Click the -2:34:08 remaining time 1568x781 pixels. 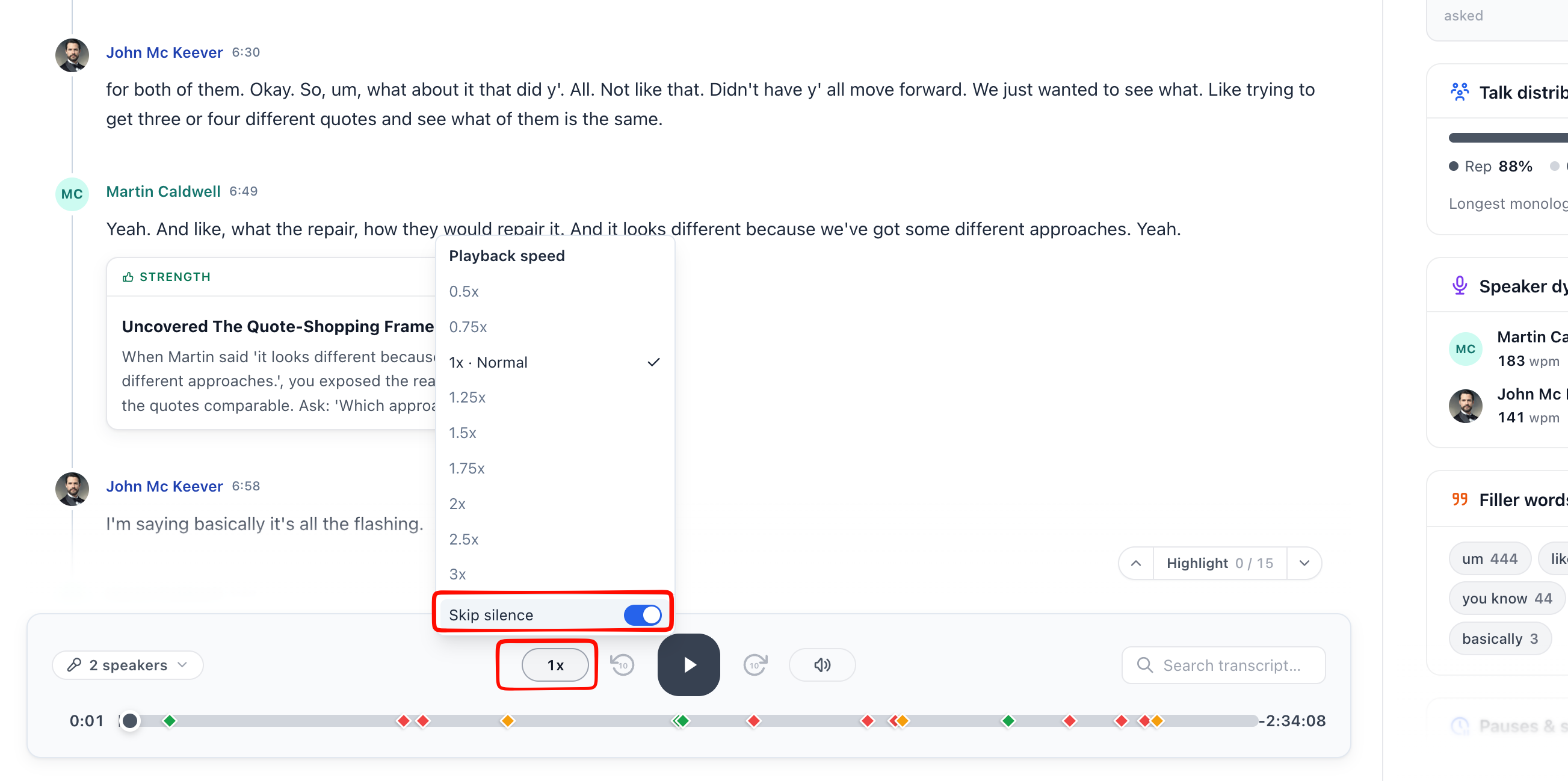point(1292,721)
